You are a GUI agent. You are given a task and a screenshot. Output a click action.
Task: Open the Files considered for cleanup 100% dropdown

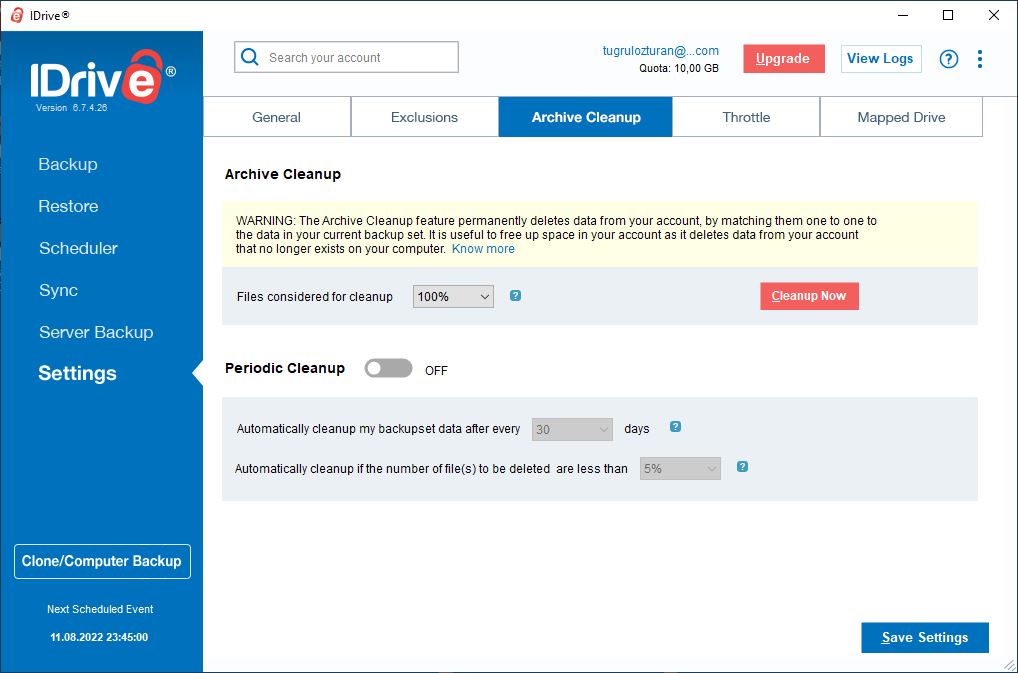[453, 297]
